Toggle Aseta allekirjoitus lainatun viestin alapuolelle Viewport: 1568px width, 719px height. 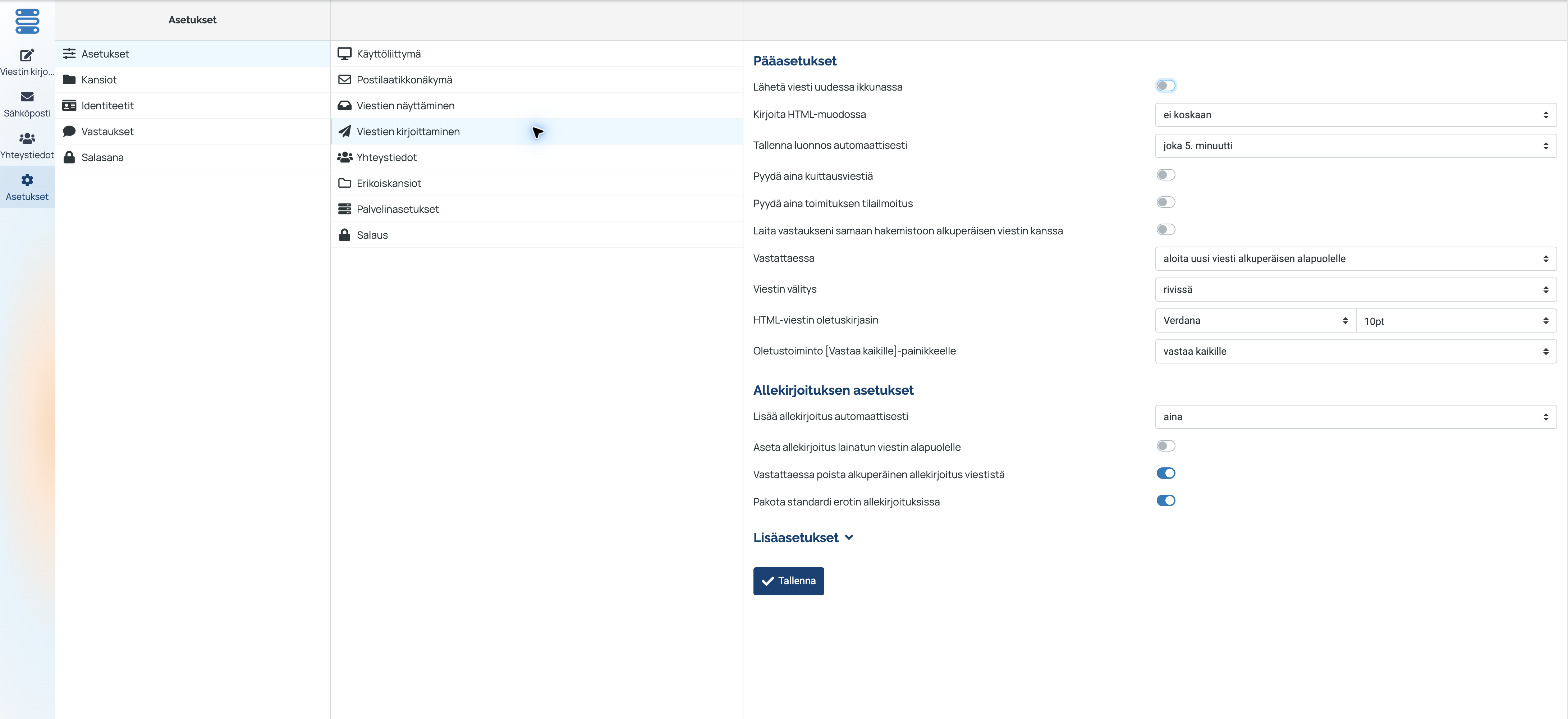tap(1166, 446)
